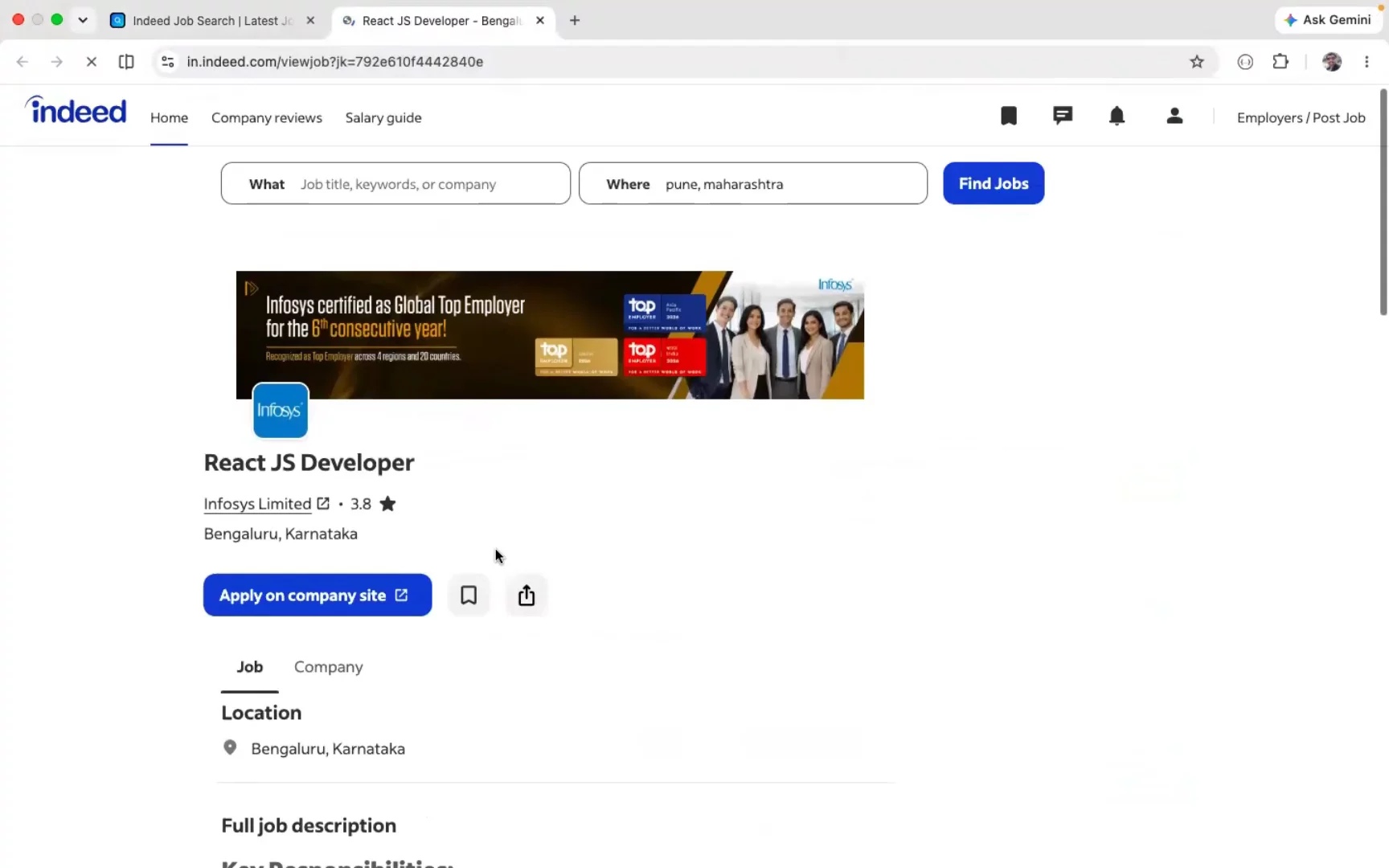This screenshot has width=1389, height=868.
Task: Open Company reviews in the navigation
Action: coord(267,117)
